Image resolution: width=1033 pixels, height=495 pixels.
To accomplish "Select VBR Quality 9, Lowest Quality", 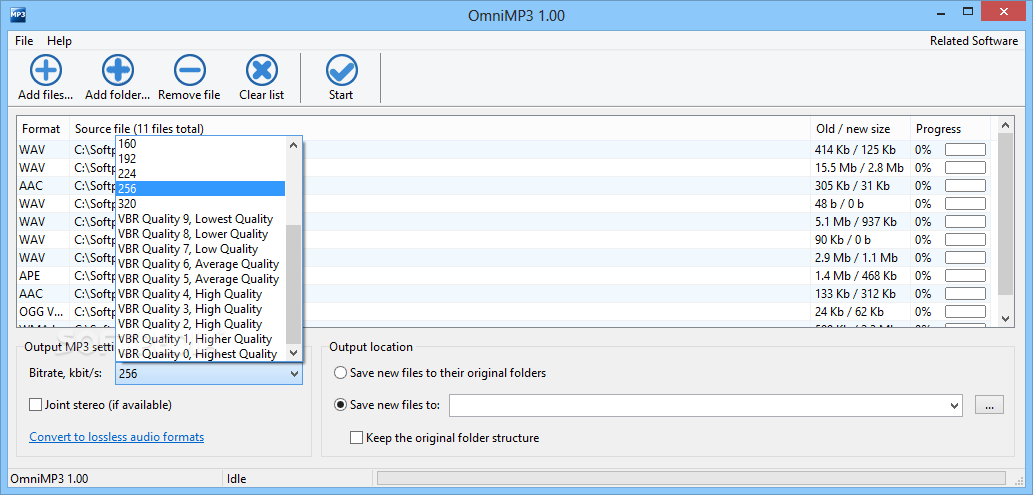I will [x=200, y=219].
